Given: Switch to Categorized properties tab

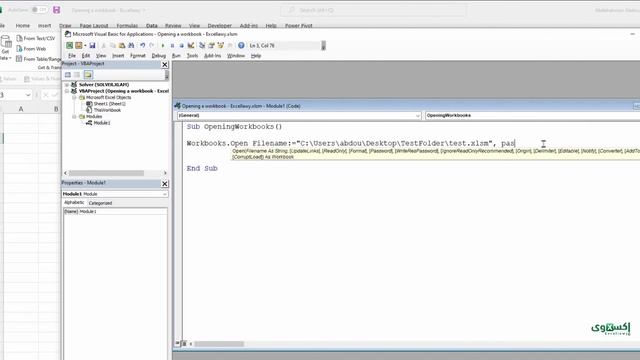Looking at the screenshot, I should coord(100,203).
